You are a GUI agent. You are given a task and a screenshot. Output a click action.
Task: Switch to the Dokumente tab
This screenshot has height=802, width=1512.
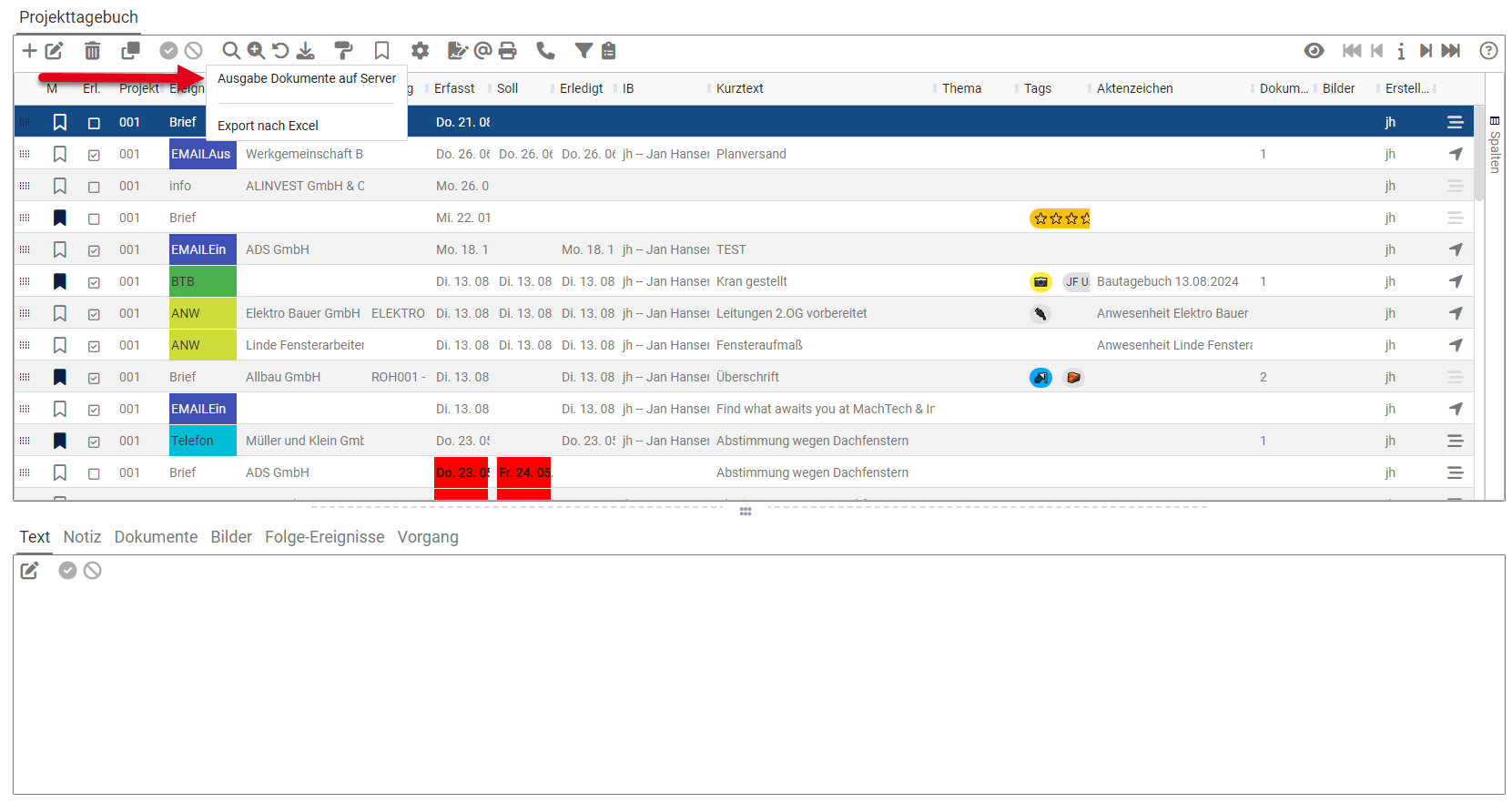[156, 537]
